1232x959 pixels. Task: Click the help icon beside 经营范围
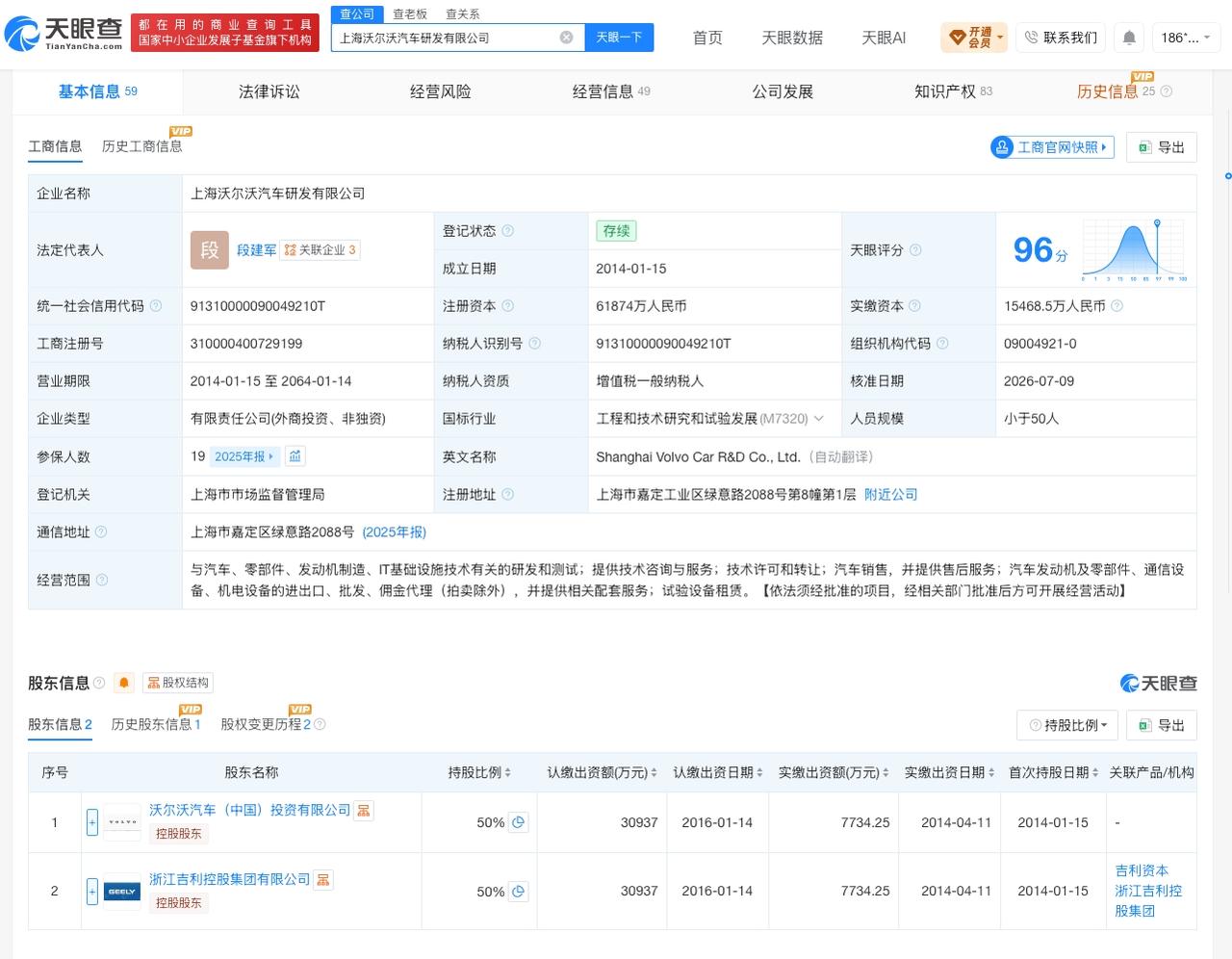(x=101, y=580)
